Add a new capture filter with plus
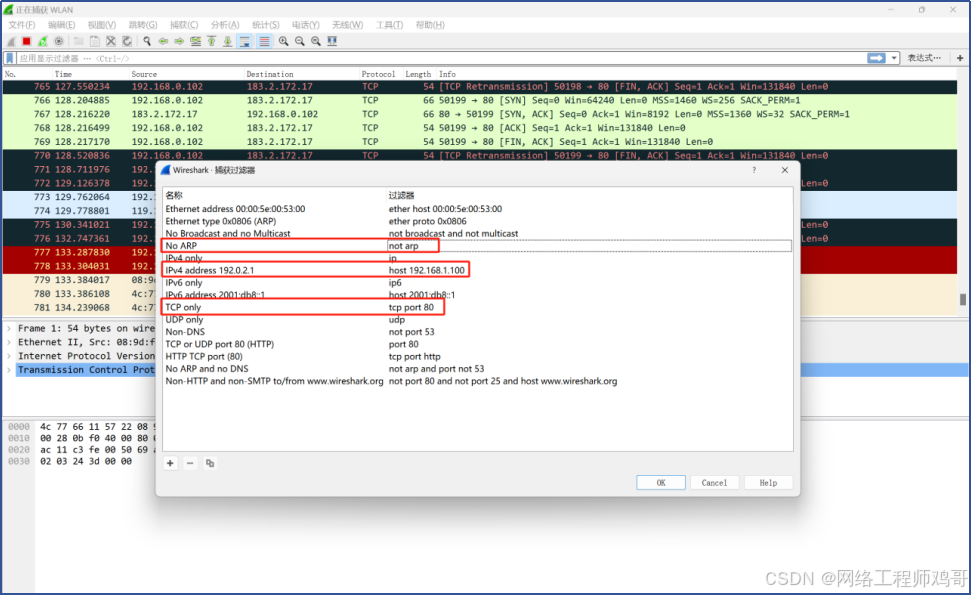This screenshot has height=596, width=972. click(170, 463)
